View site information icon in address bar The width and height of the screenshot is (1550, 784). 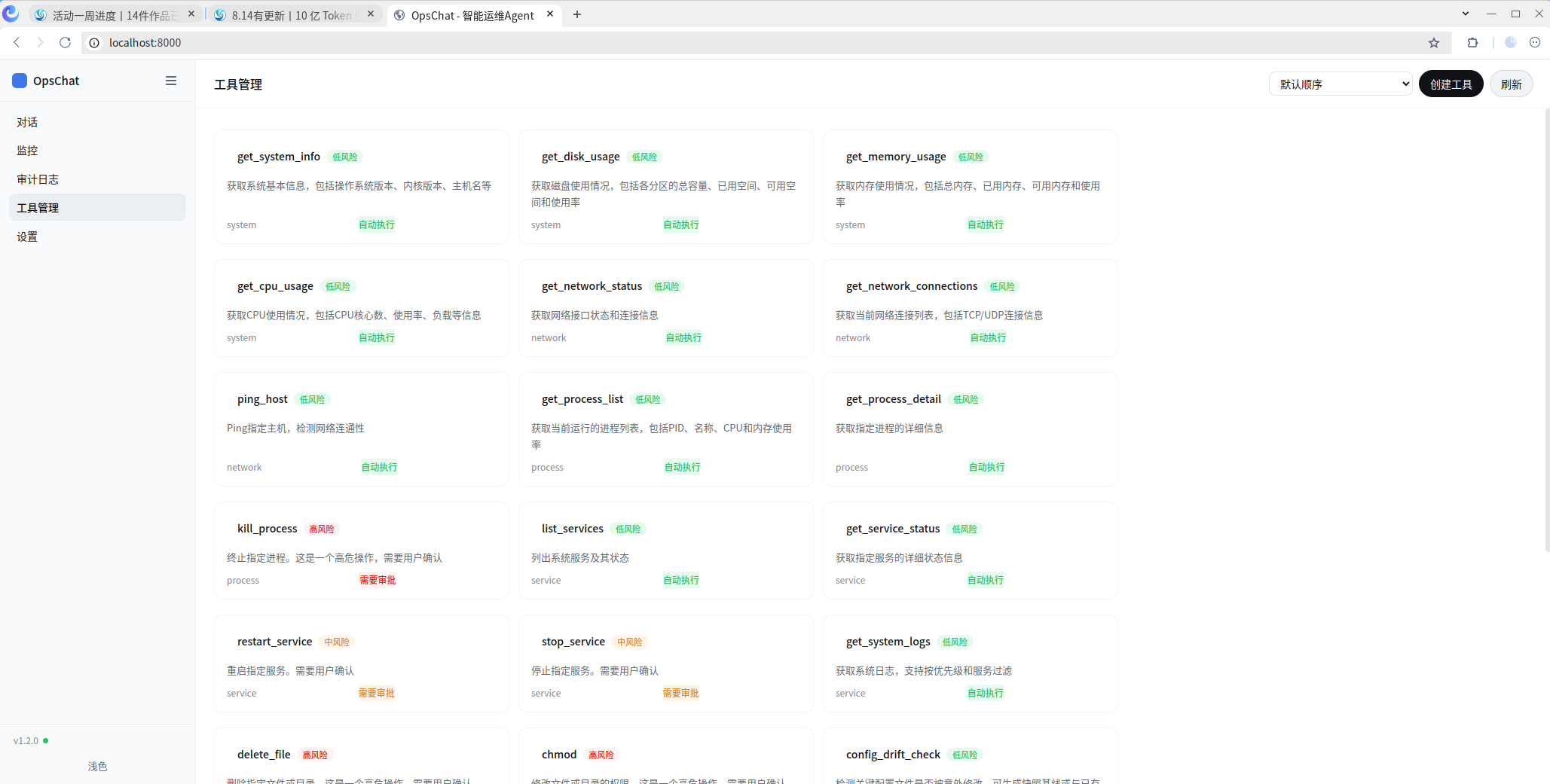pyautogui.click(x=94, y=43)
